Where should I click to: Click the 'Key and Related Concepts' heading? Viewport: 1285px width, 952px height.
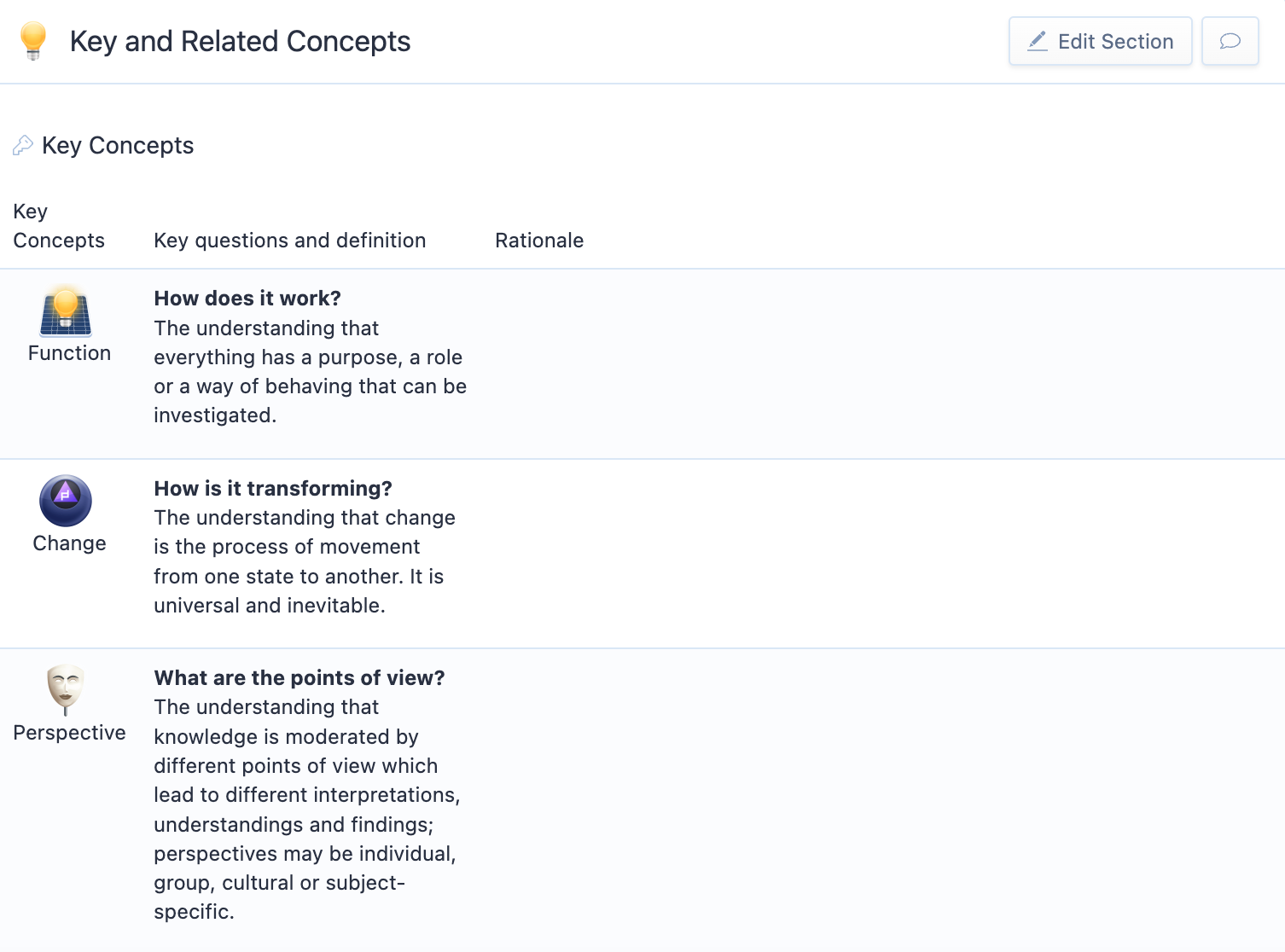(x=240, y=41)
